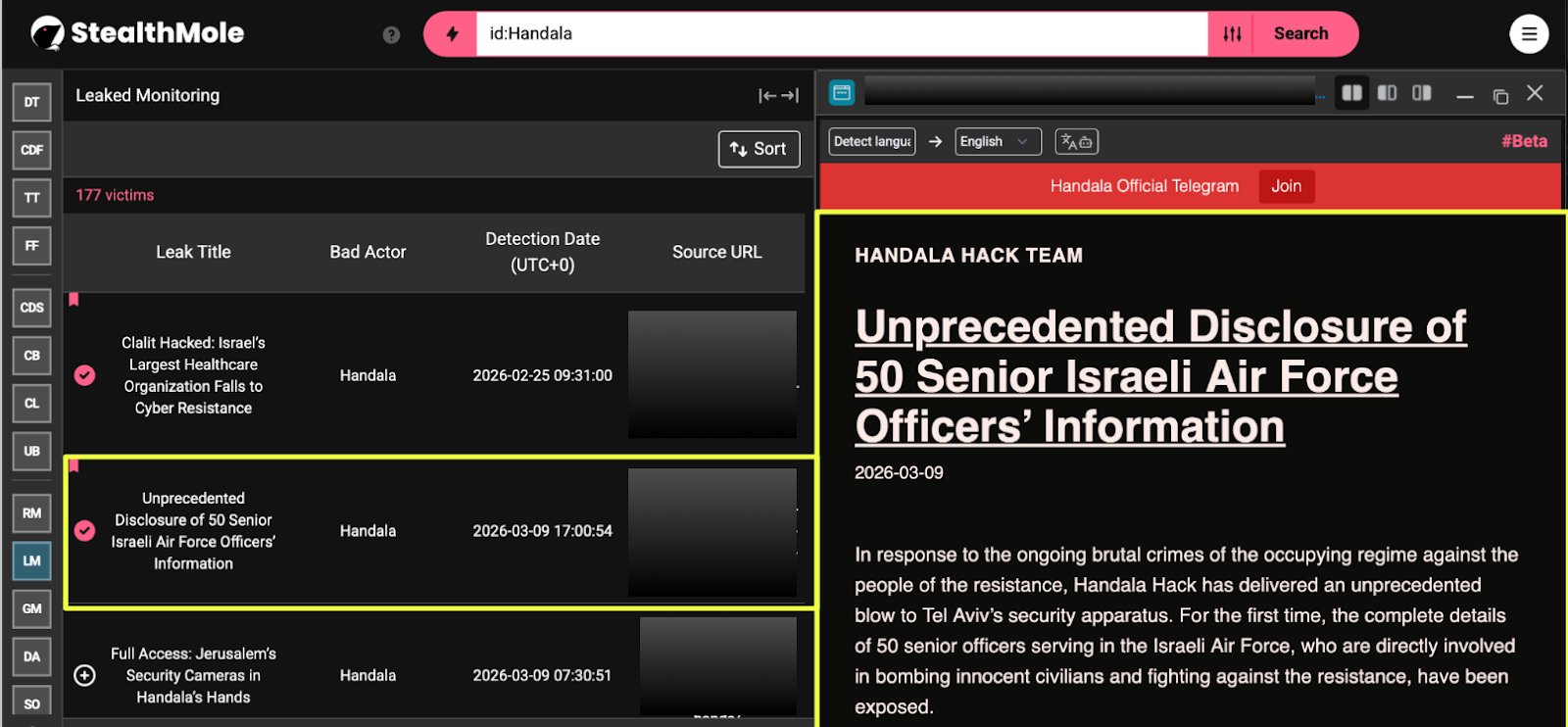Click the translate icon beside English

pos(1076,142)
